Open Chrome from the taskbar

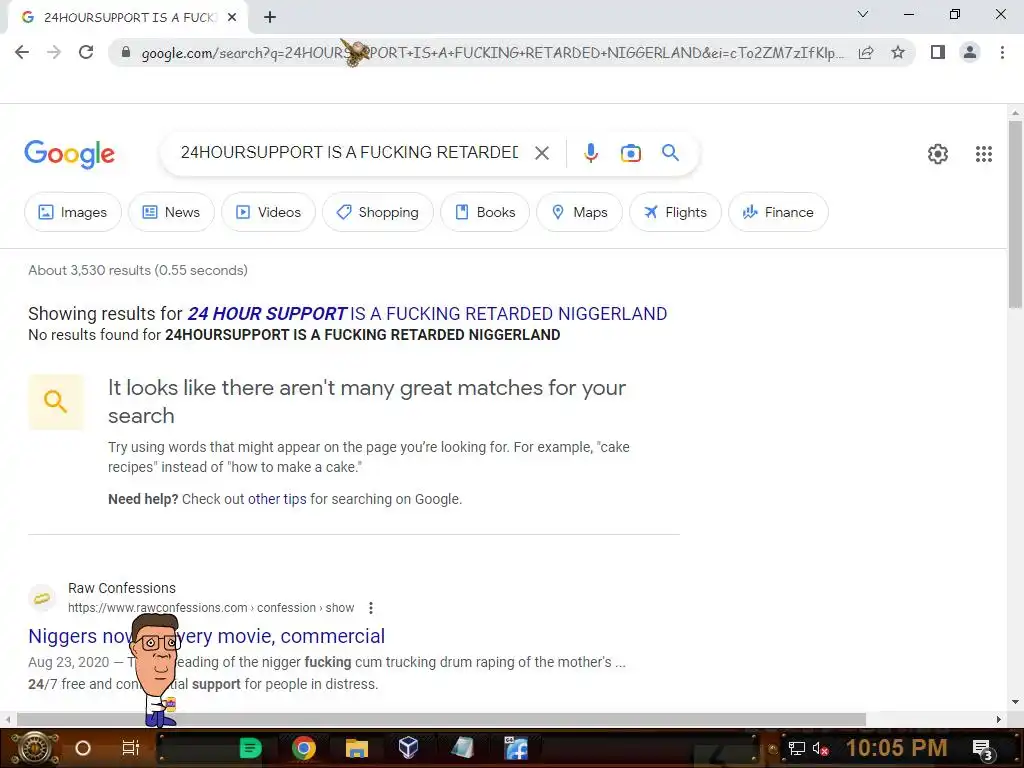coord(304,748)
